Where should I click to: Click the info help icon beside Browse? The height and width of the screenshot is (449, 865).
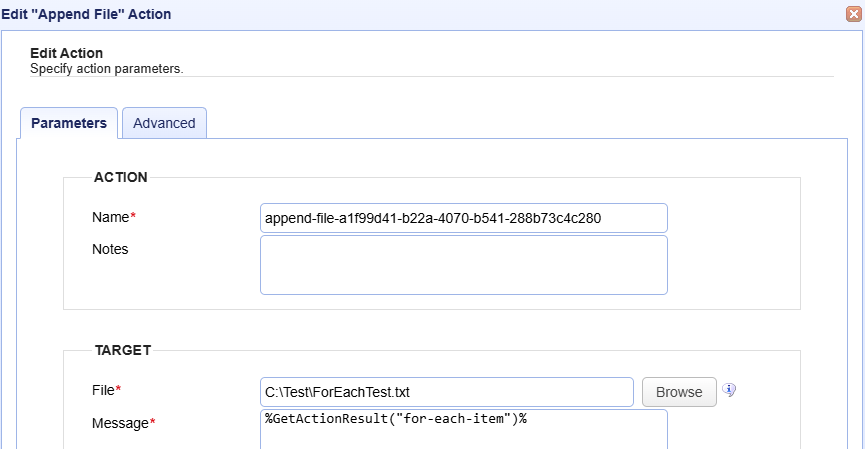coord(729,391)
